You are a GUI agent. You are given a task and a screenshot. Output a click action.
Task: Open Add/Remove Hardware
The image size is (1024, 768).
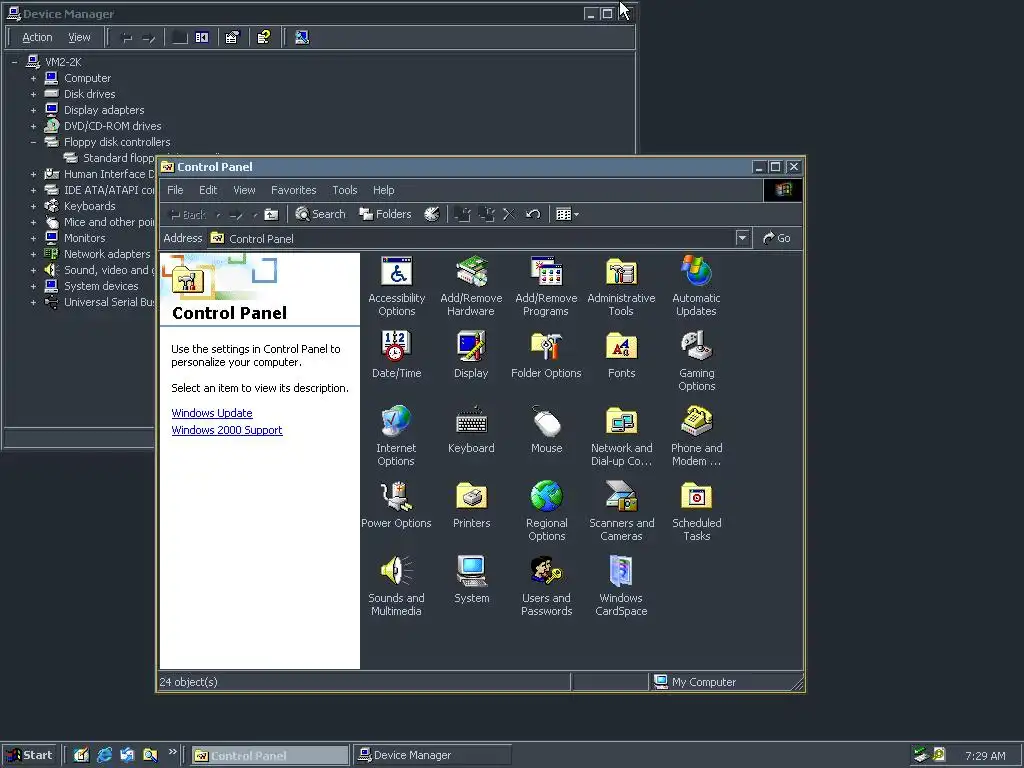[471, 286]
